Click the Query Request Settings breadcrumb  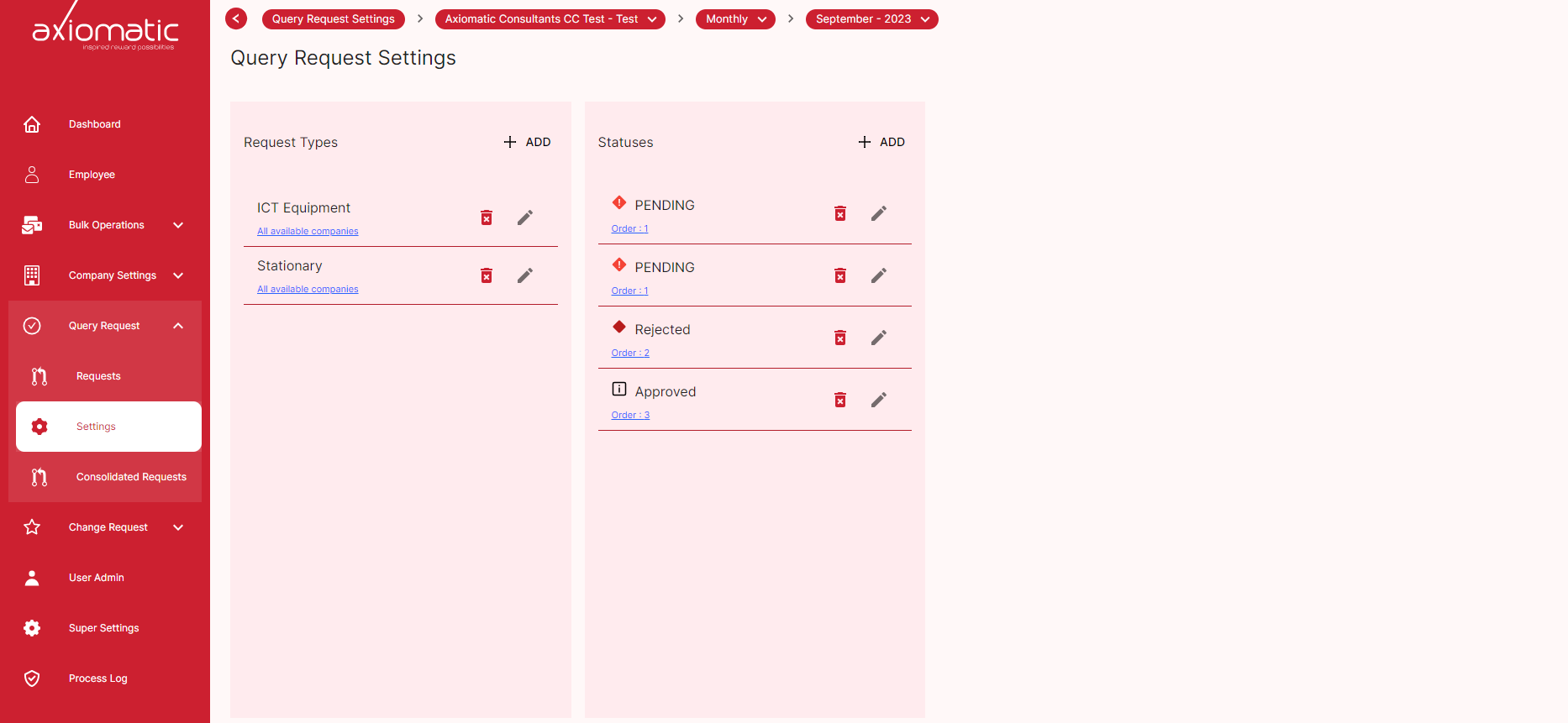click(x=334, y=18)
